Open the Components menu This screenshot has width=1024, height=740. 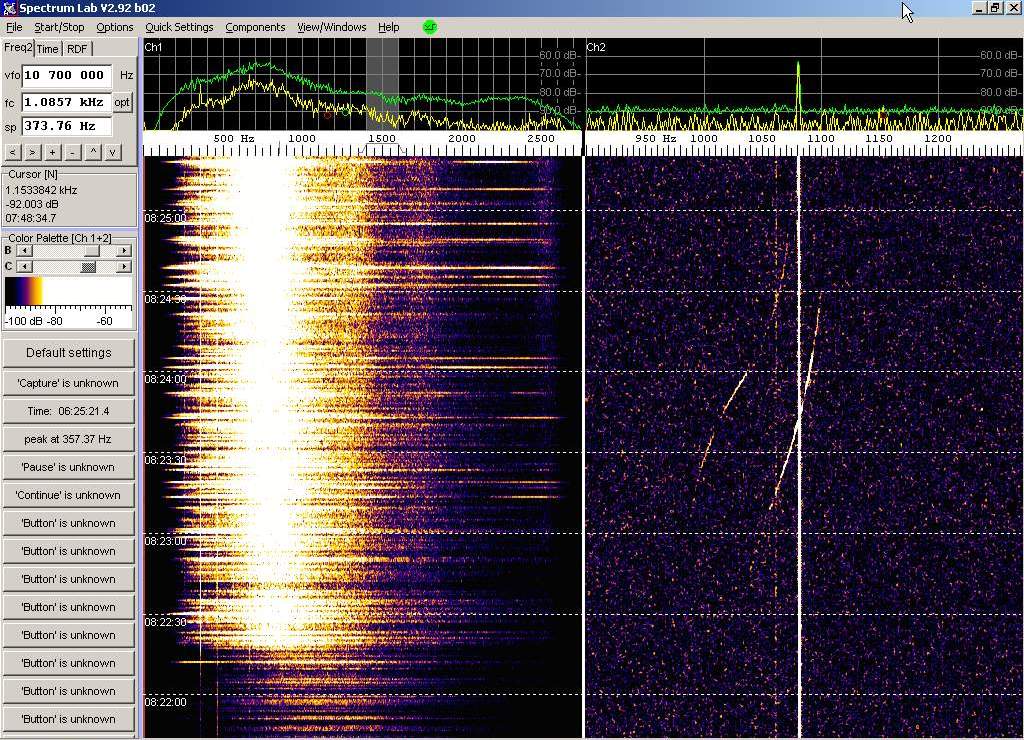[255, 27]
